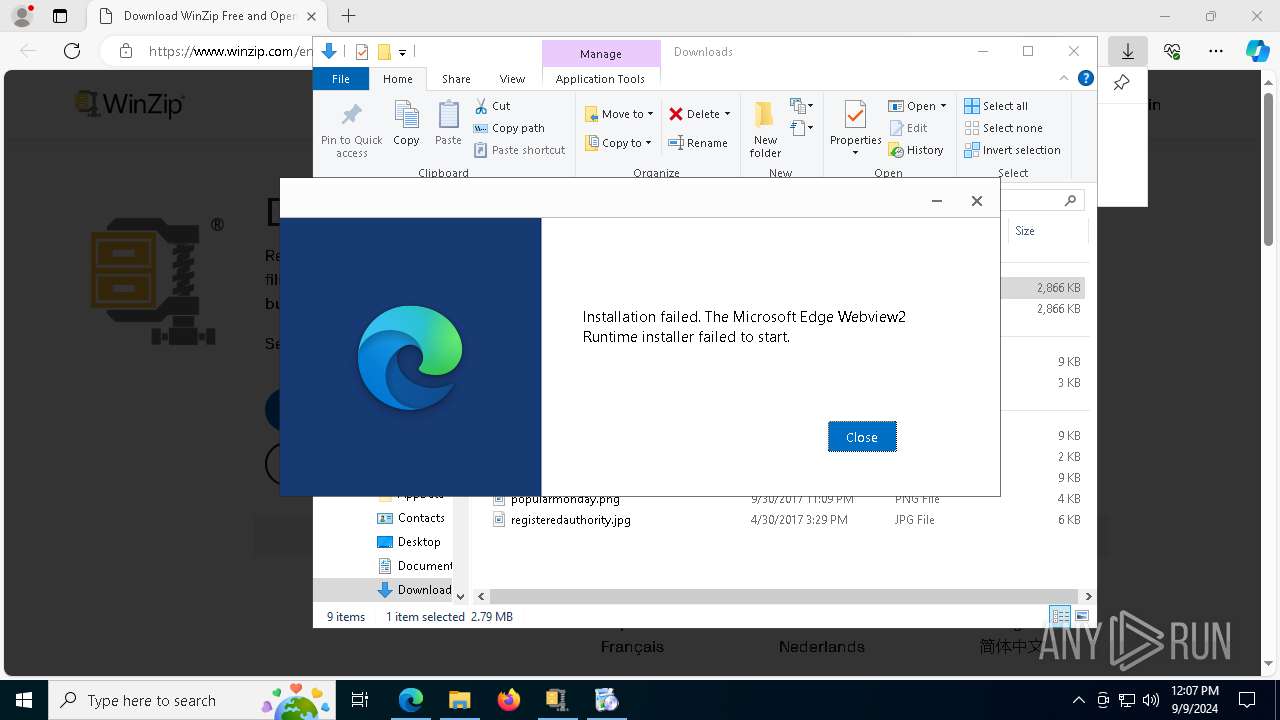Screen dimensions: 1280x720
Task: Click the red Delete icon
Action: coord(676,114)
